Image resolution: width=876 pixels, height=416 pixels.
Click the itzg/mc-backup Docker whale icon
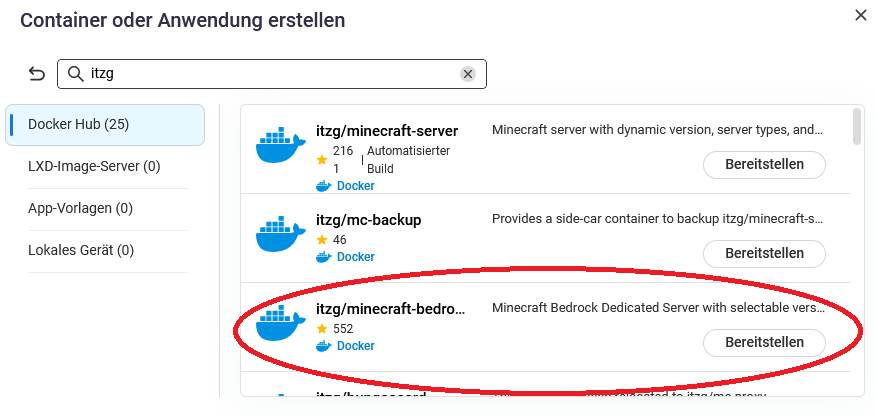point(280,232)
